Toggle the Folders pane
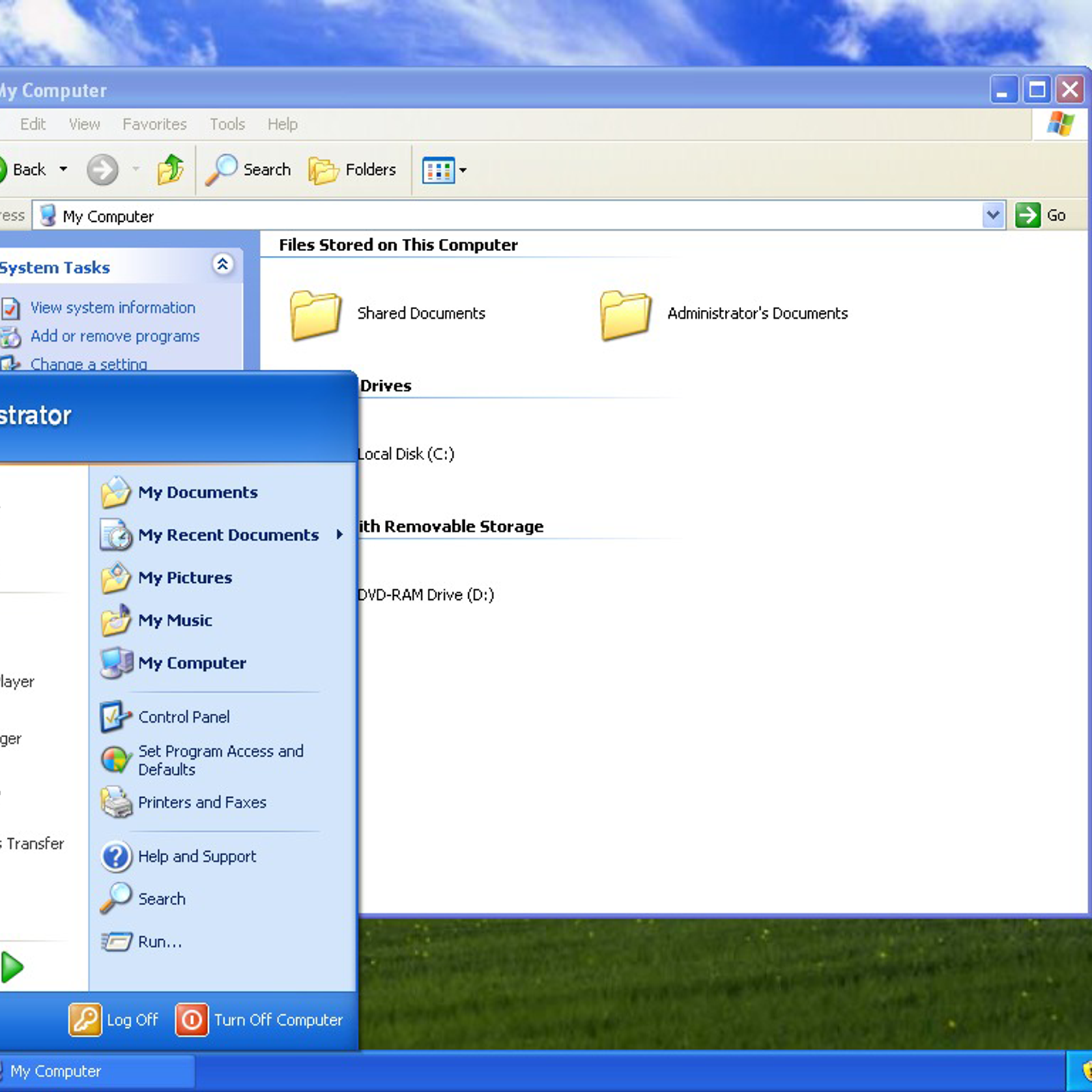 [352, 169]
